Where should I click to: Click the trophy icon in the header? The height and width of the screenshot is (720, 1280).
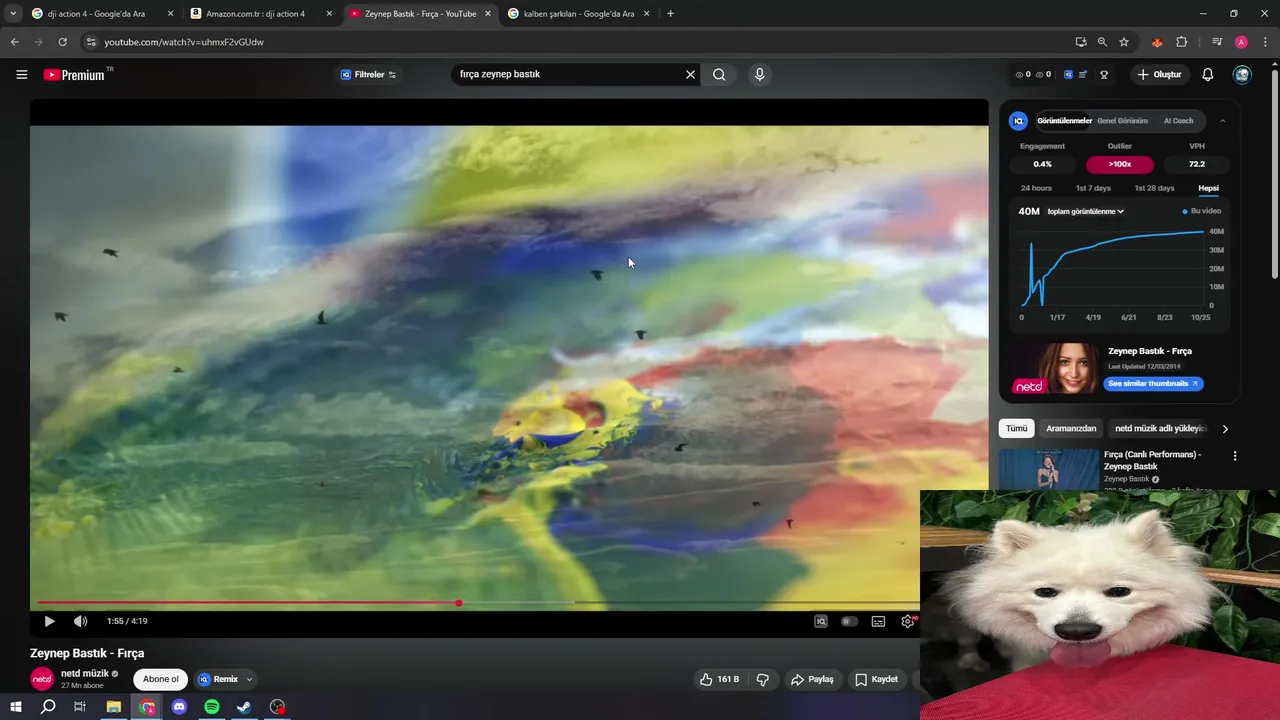(x=1104, y=74)
